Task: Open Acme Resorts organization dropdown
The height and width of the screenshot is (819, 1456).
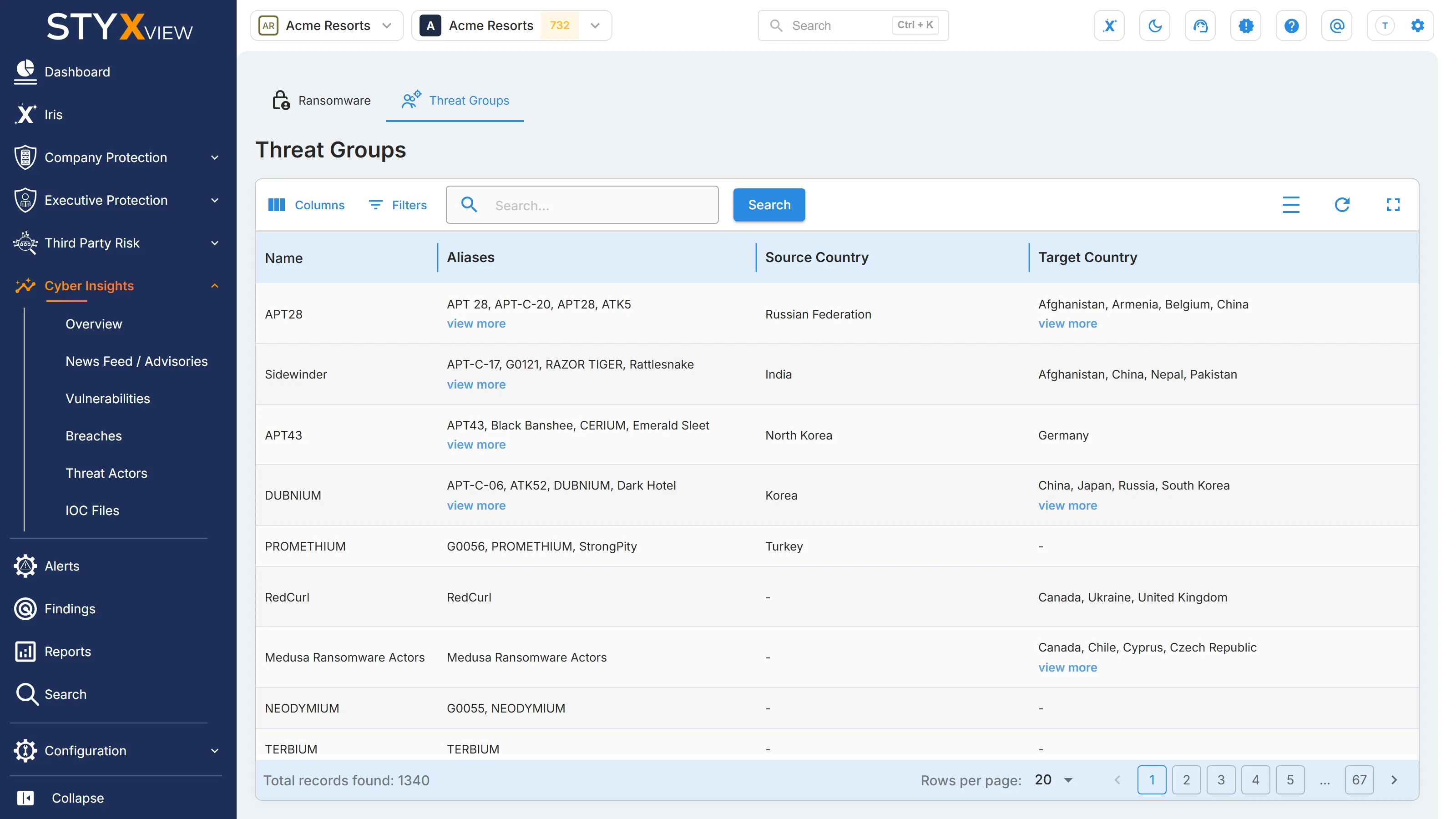Action: (x=327, y=25)
